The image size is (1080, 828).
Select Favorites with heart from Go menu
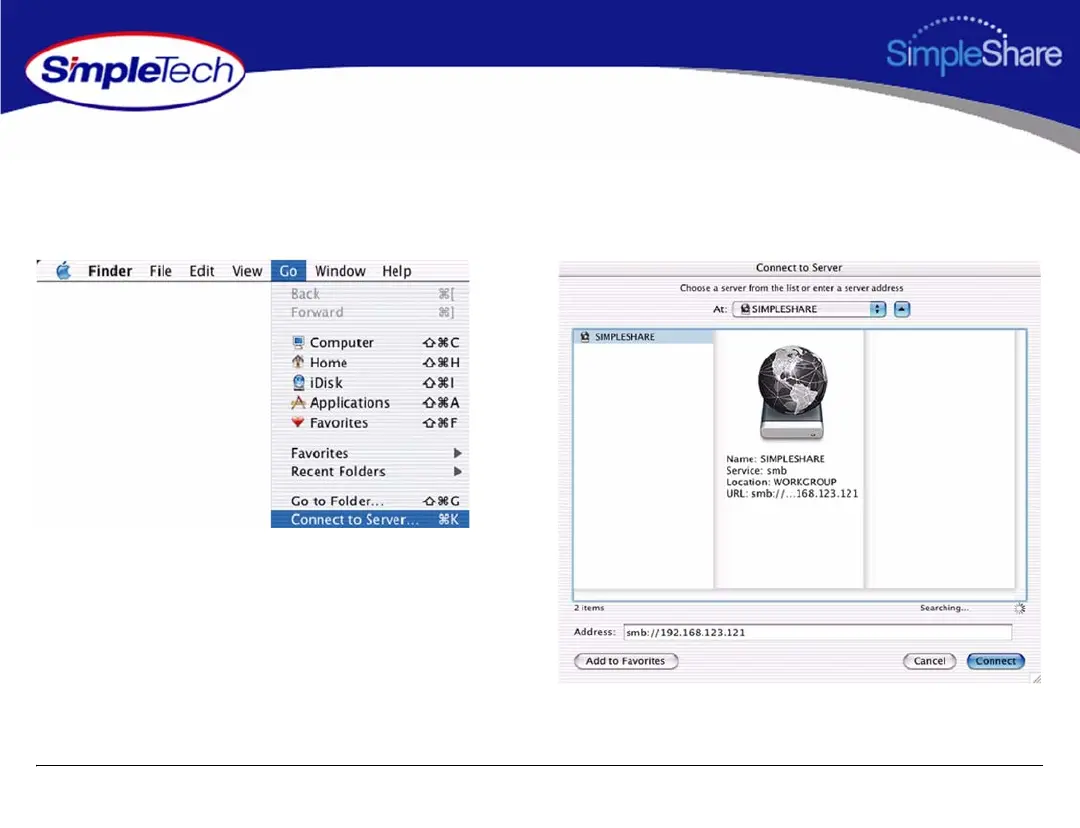[x=370, y=422]
